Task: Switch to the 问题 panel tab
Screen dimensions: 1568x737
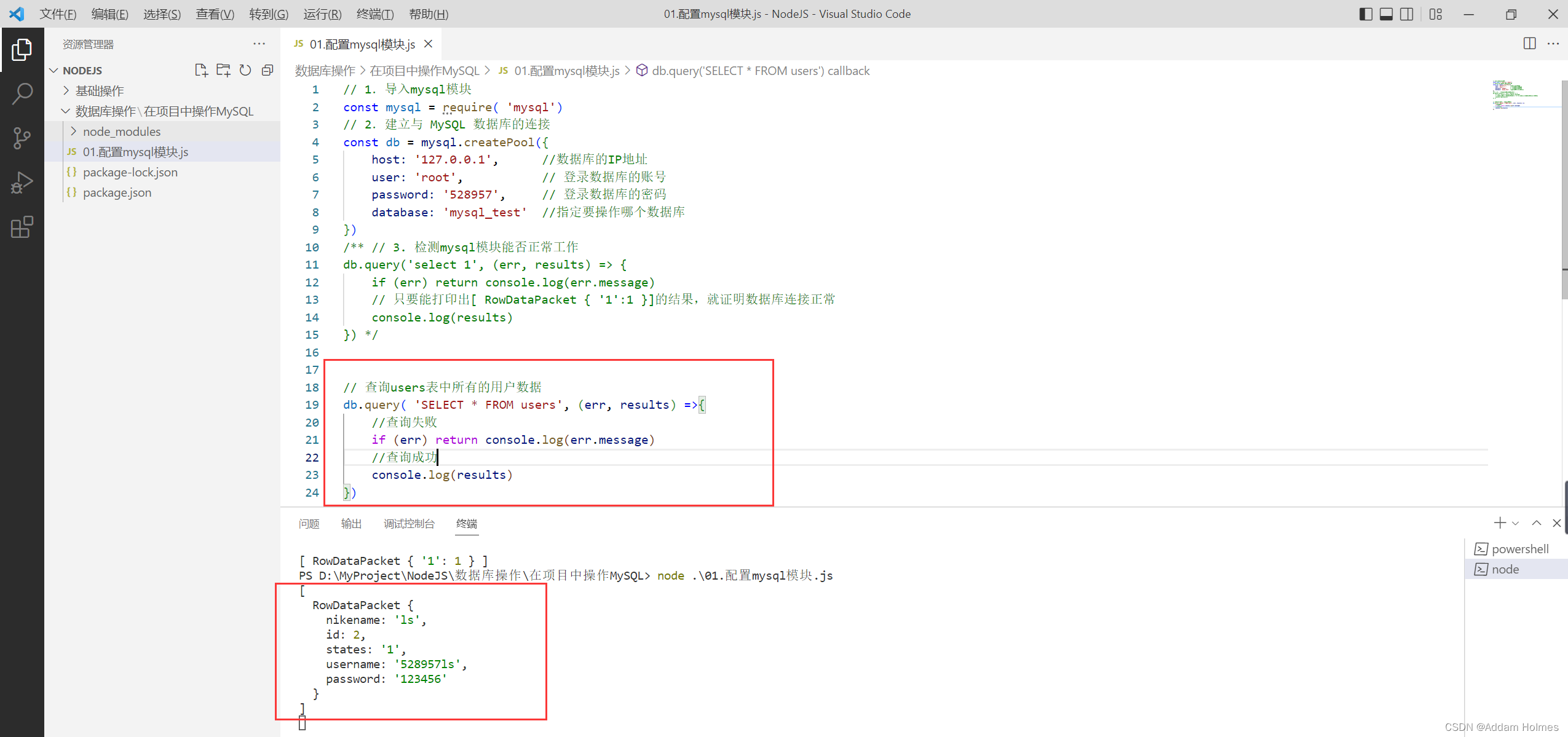Action: (309, 524)
